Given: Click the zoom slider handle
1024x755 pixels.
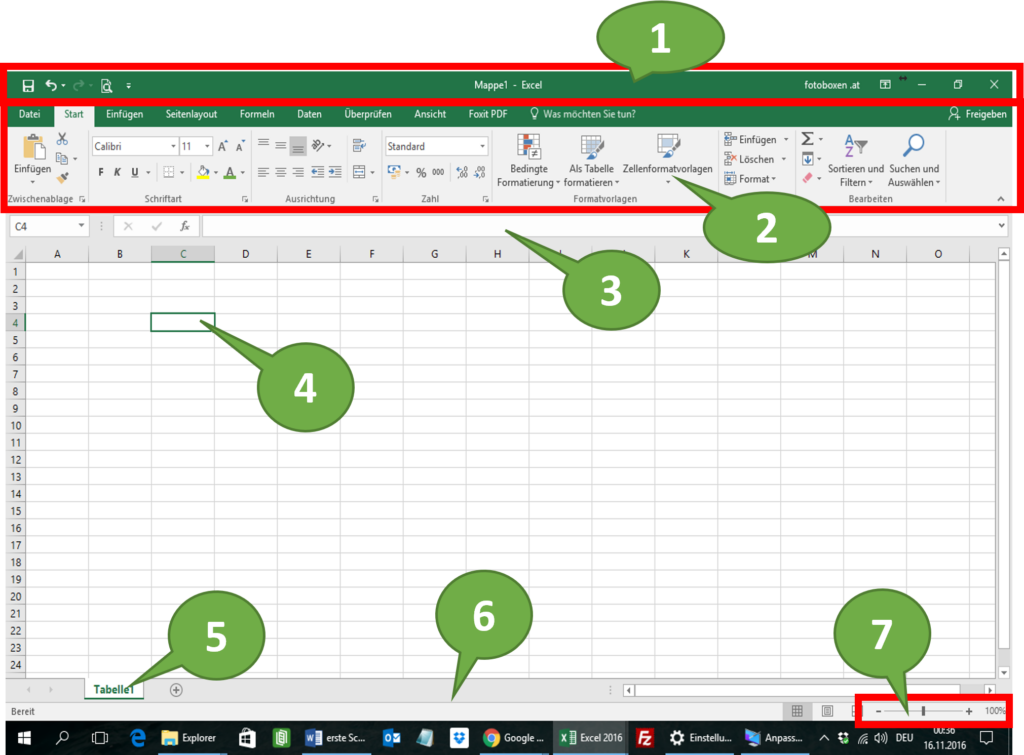Looking at the screenshot, I should click(x=923, y=711).
